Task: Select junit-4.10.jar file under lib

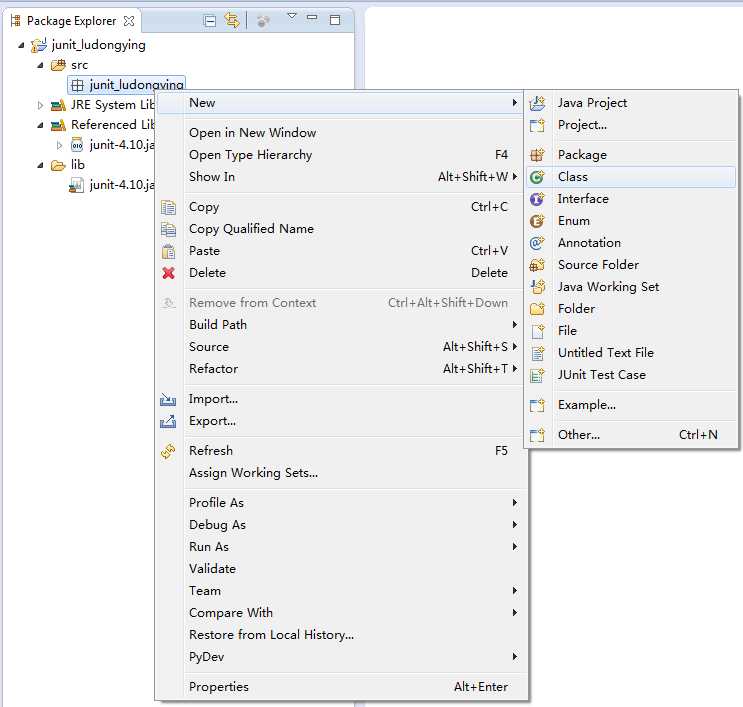Action: [x=114, y=185]
